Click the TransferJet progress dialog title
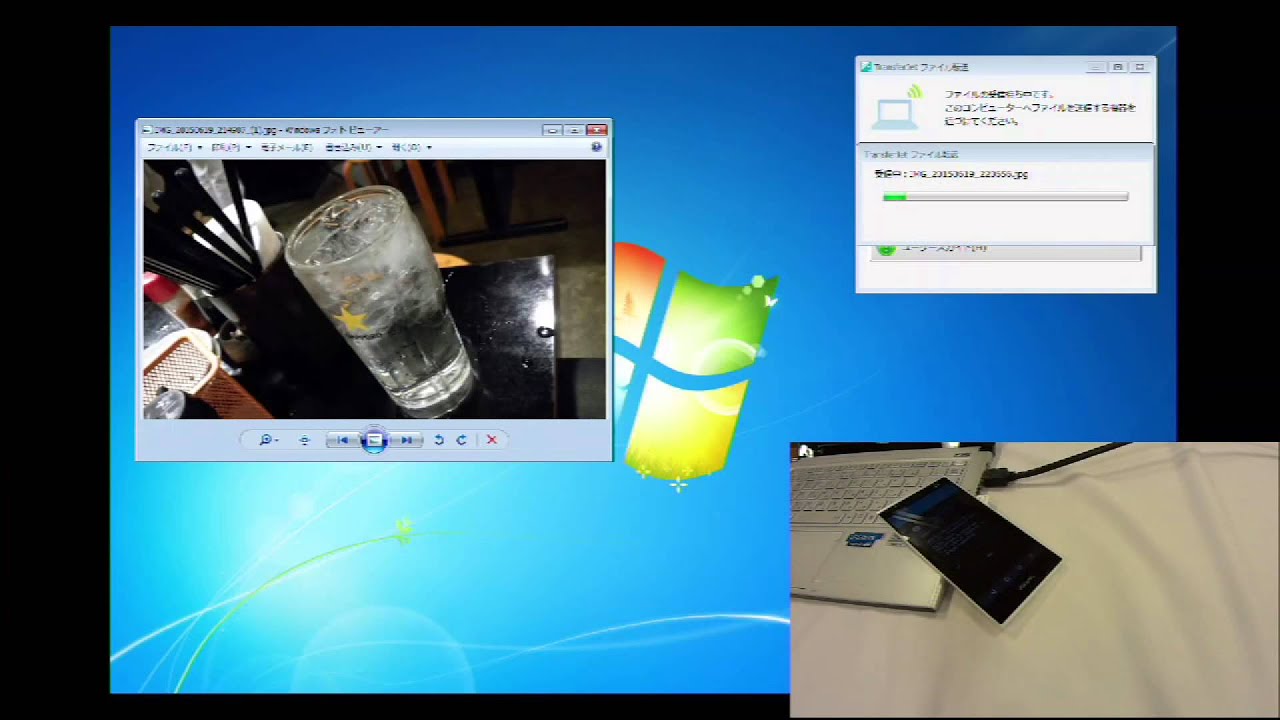The image size is (1280, 720). (911, 154)
